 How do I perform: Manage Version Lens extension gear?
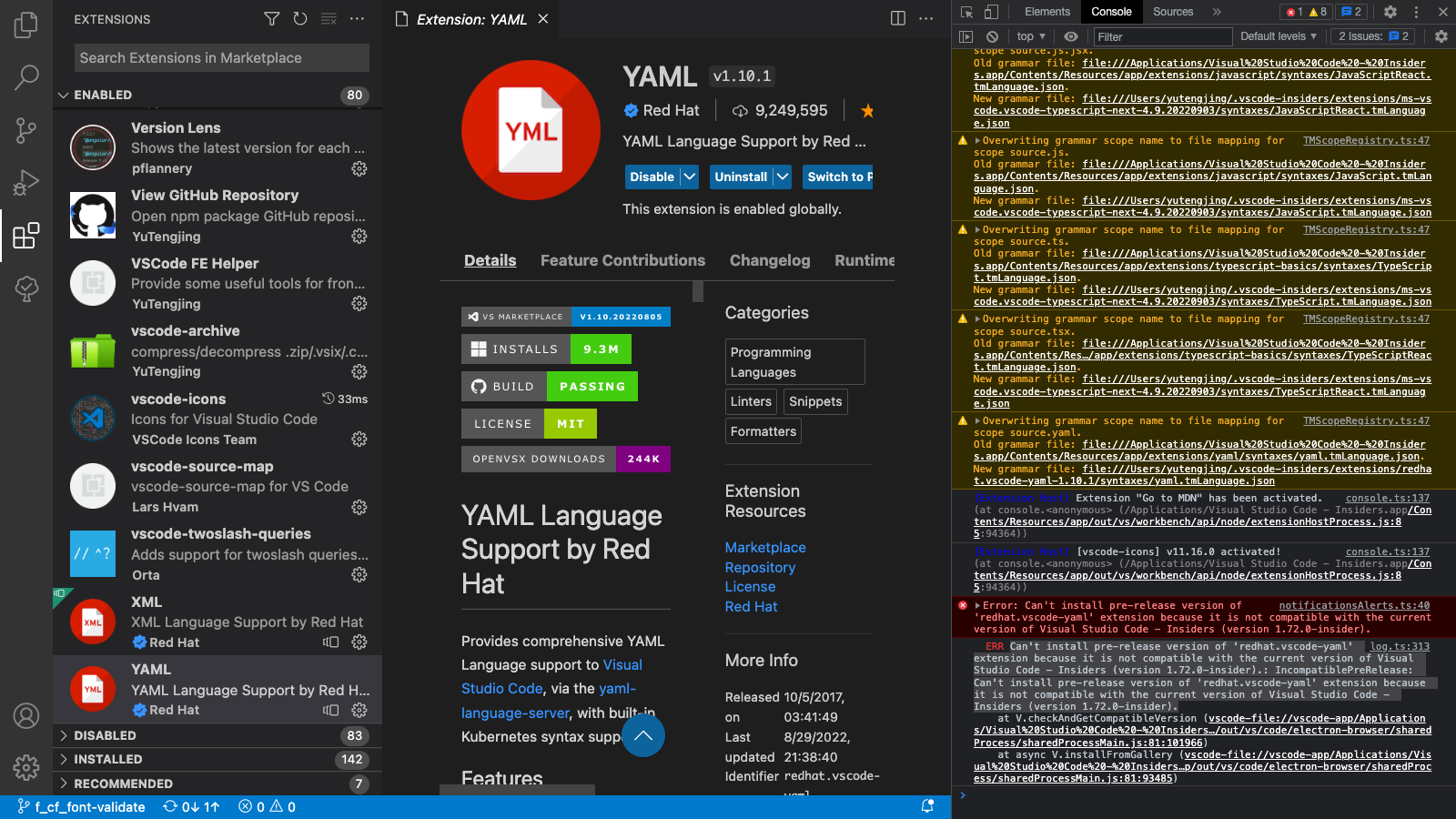[x=359, y=168]
